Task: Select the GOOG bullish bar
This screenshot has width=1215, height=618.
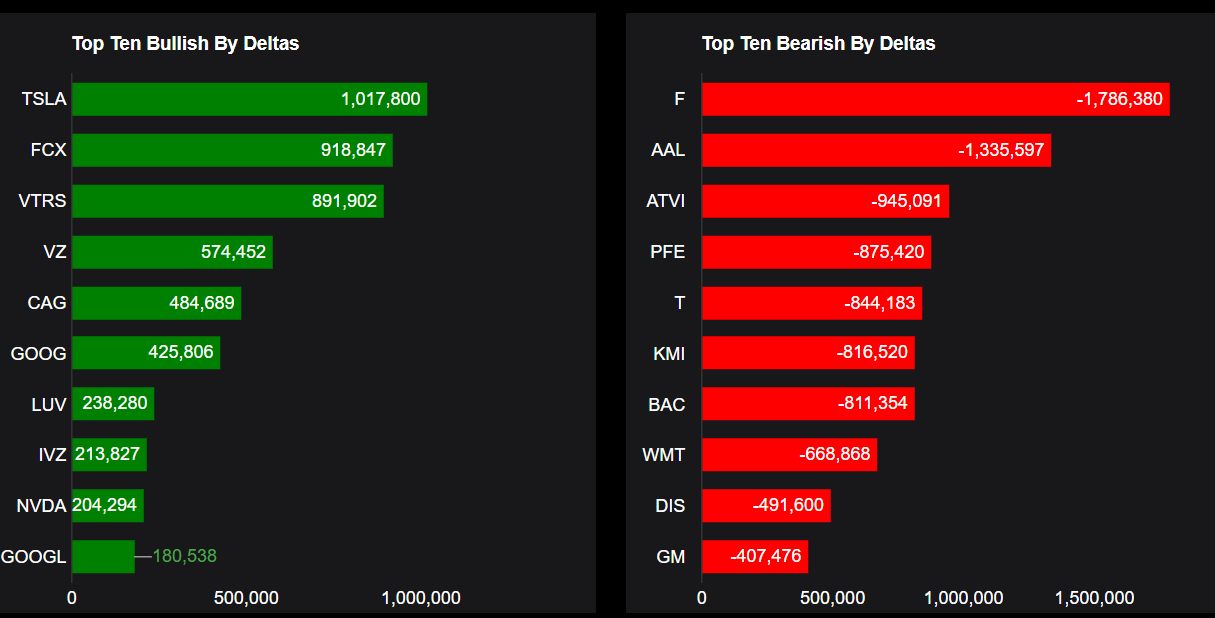Action: tap(146, 353)
